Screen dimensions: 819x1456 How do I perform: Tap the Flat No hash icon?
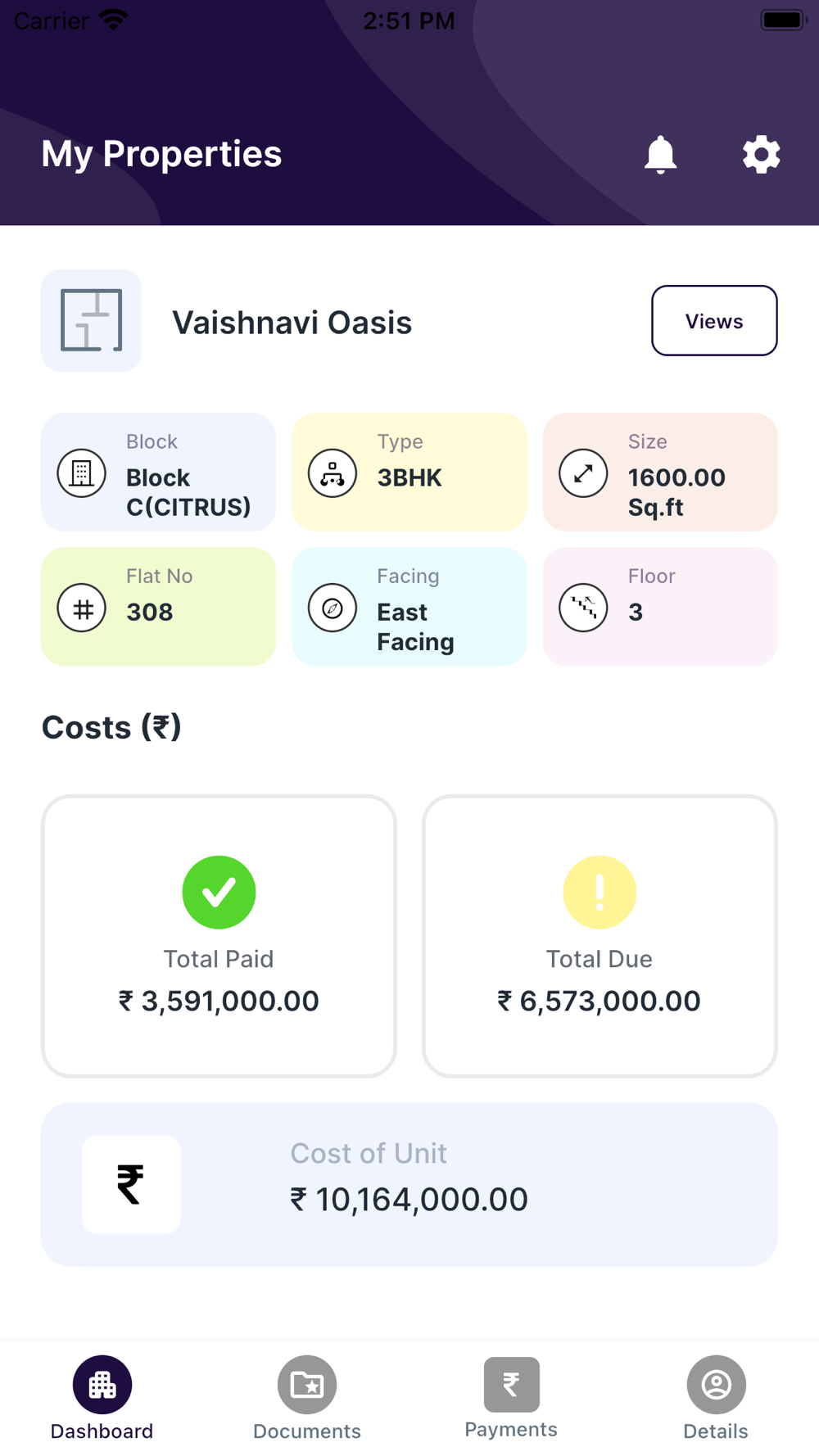point(82,608)
